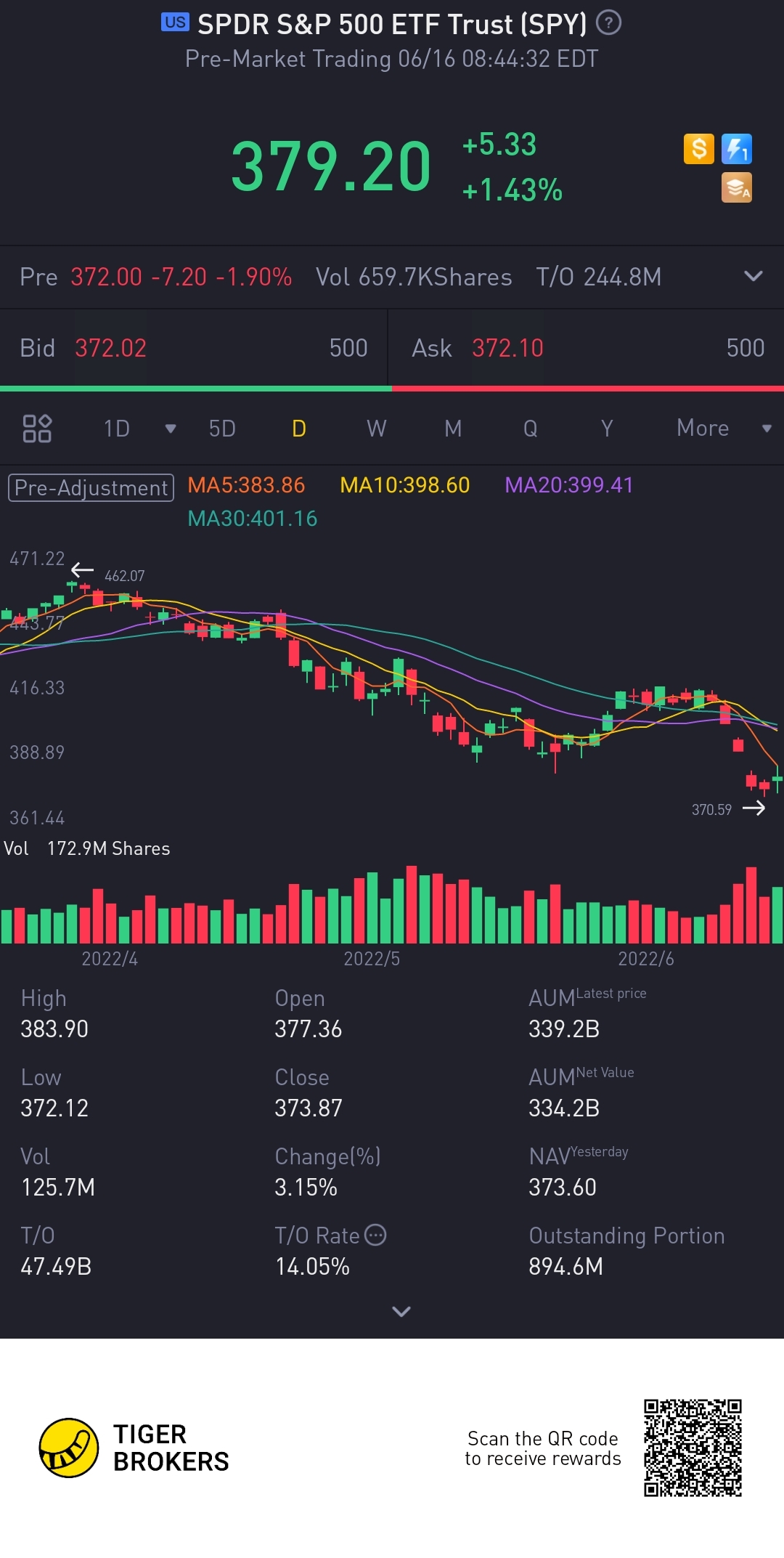Tap the NAV Yesterday value 373.60
The image size is (784, 1558).
(563, 1187)
